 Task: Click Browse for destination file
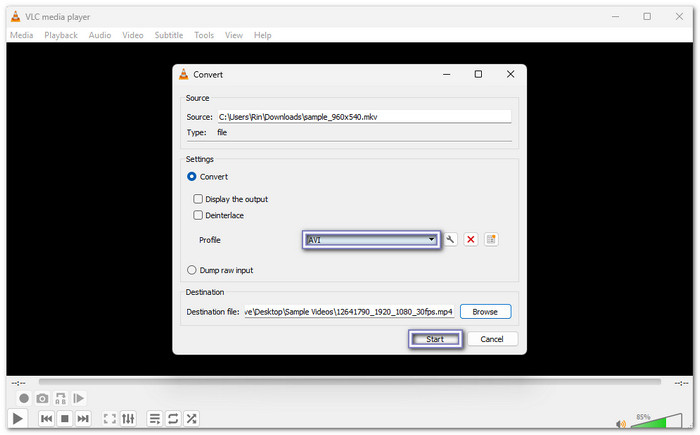pyautogui.click(x=485, y=312)
